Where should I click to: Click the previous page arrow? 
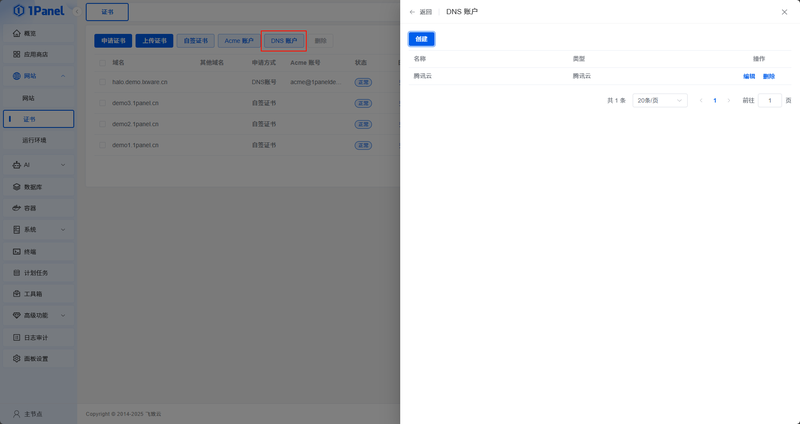(701, 101)
